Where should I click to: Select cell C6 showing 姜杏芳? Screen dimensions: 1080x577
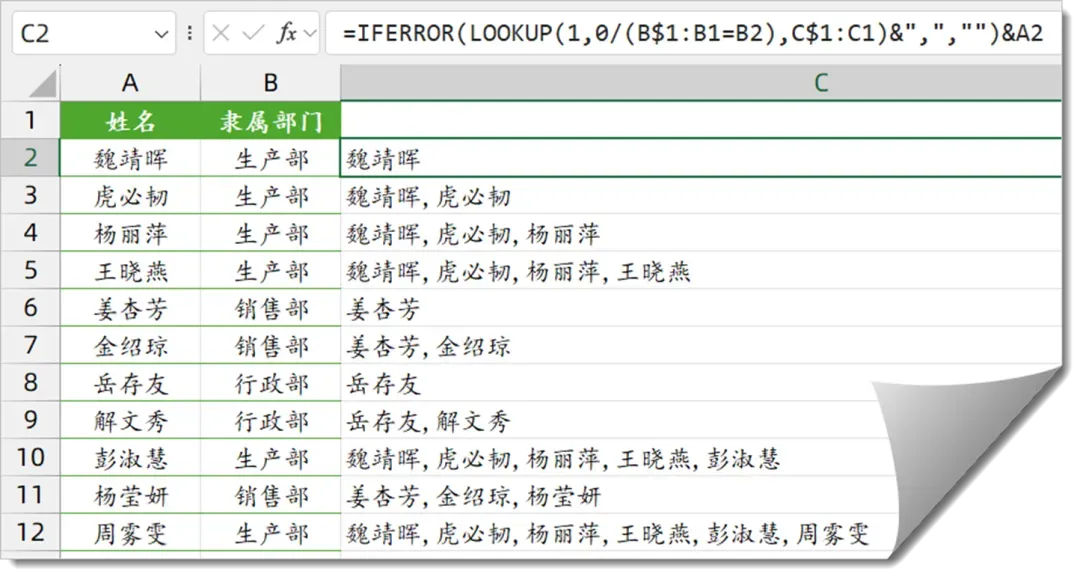tap(700, 308)
